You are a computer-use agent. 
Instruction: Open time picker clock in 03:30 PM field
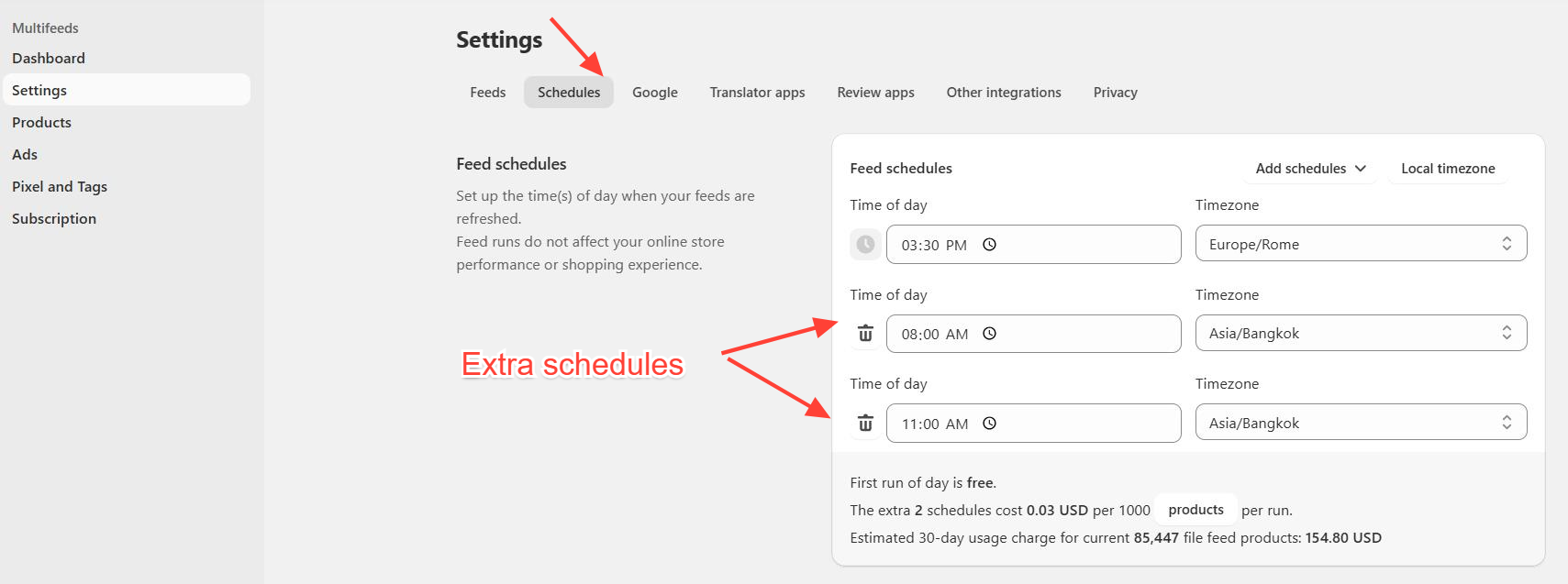click(x=989, y=245)
